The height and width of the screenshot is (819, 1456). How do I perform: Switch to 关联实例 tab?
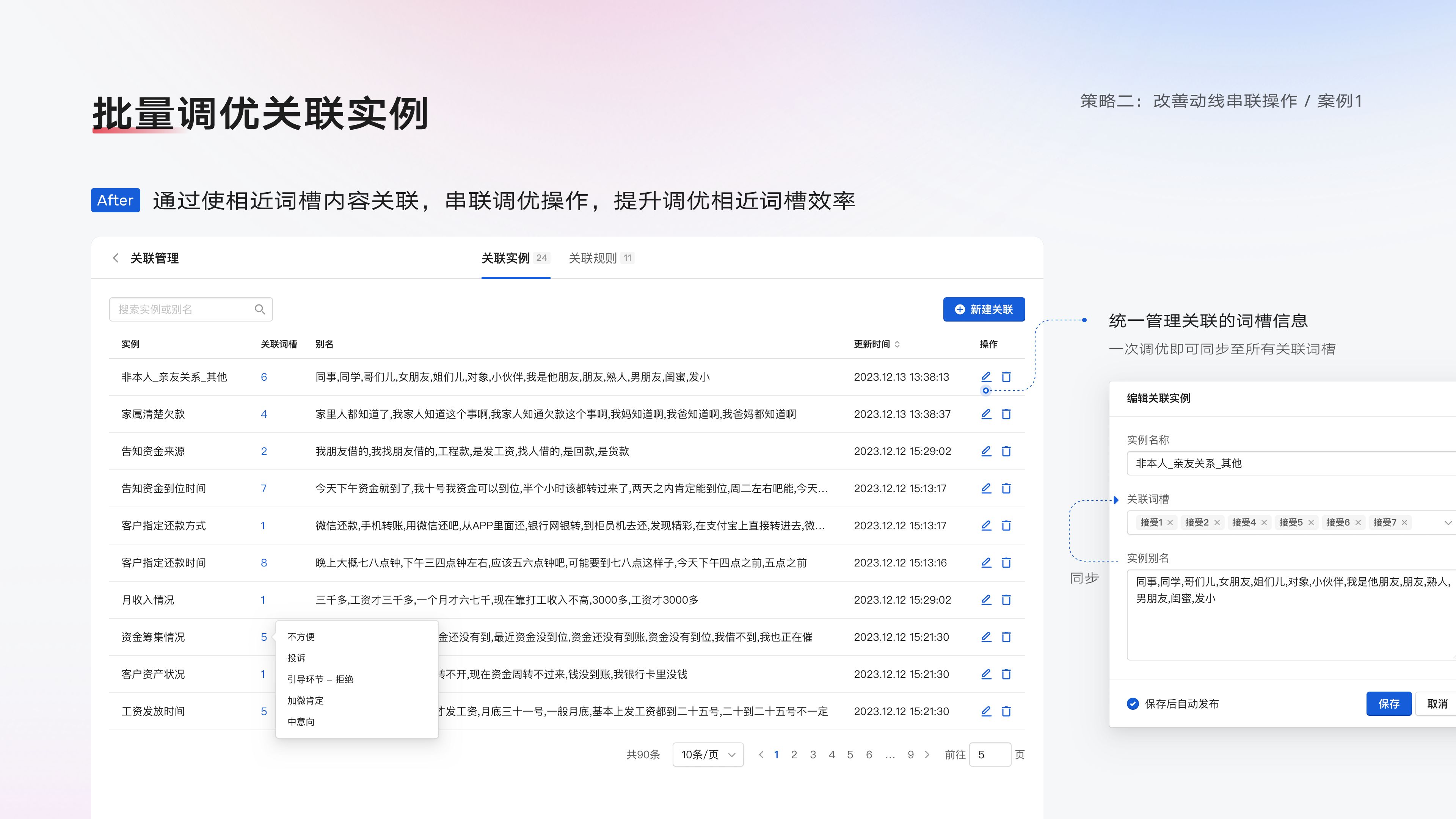pos(516,258)
